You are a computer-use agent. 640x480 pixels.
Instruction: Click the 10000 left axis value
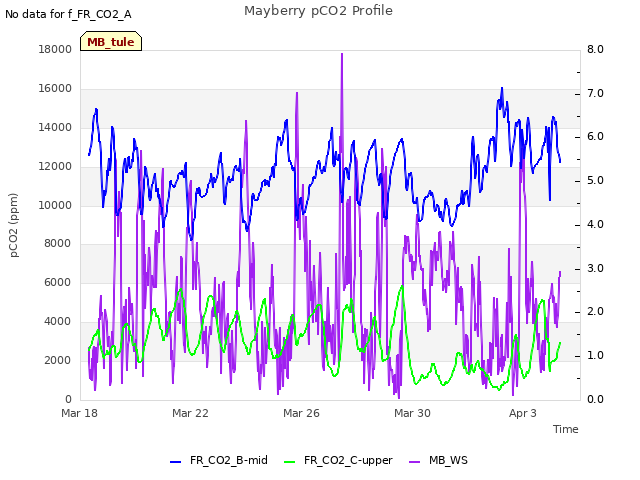point(55,205)
